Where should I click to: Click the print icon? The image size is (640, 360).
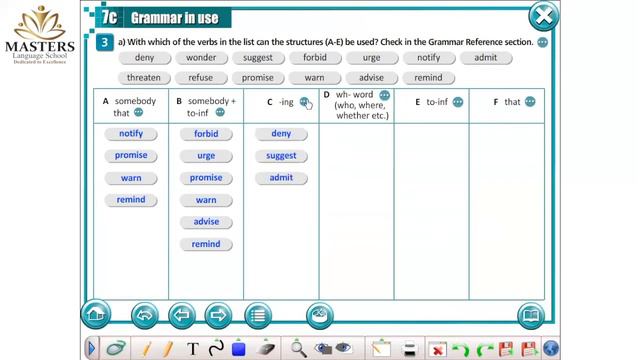click(x=408, y=349)
